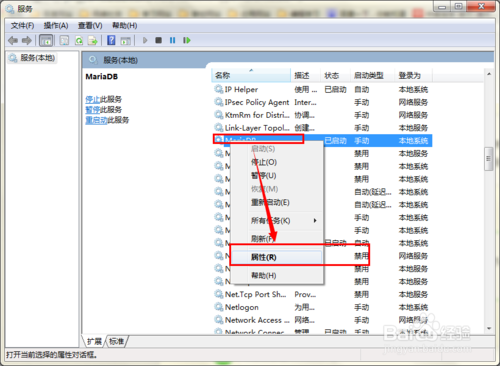The width and height of the screenshot is (500, 366).
Task: Click the vertical scrollbar thumb
Action: (489, 159)
